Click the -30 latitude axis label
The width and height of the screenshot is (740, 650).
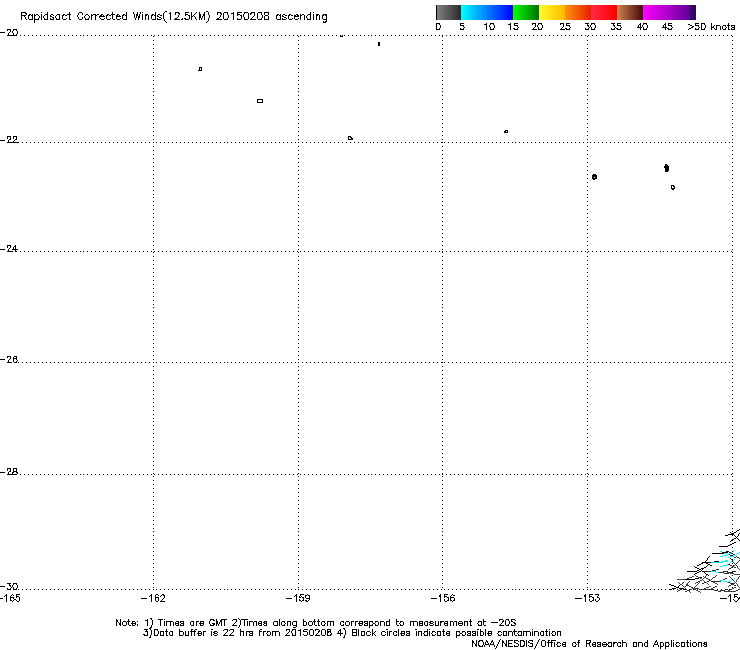9,587
